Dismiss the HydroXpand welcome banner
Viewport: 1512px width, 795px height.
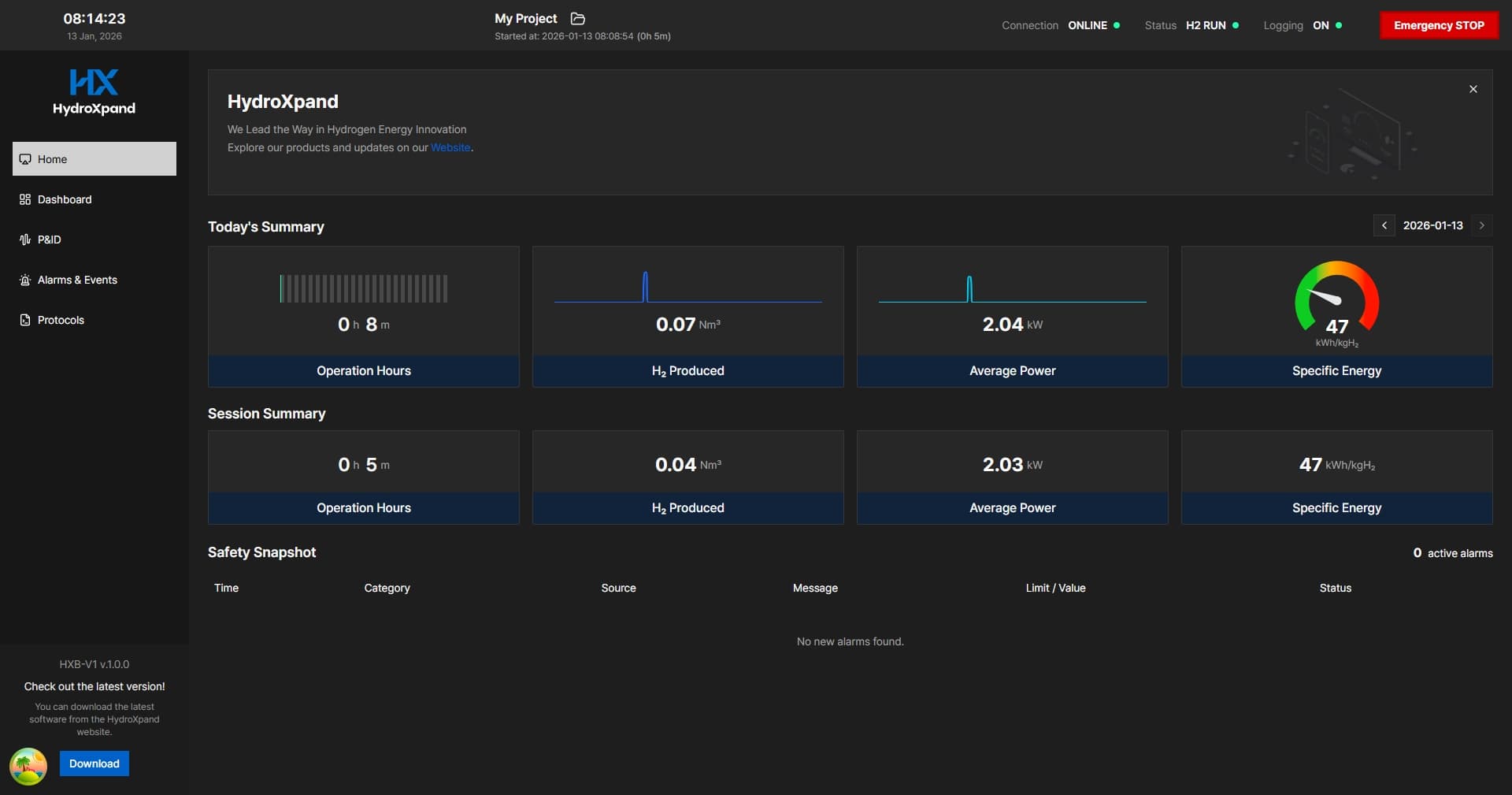point(1473,89)
